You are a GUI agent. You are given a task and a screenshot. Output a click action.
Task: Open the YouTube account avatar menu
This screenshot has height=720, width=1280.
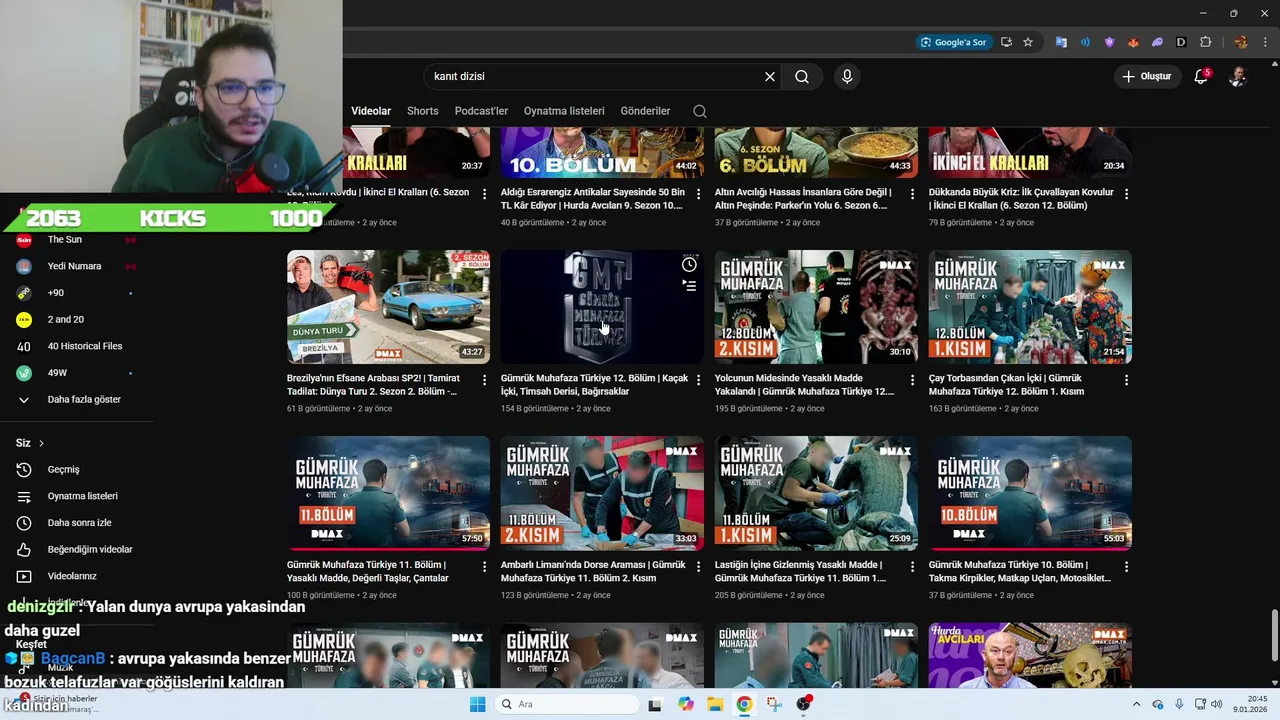pos(1237,76)
